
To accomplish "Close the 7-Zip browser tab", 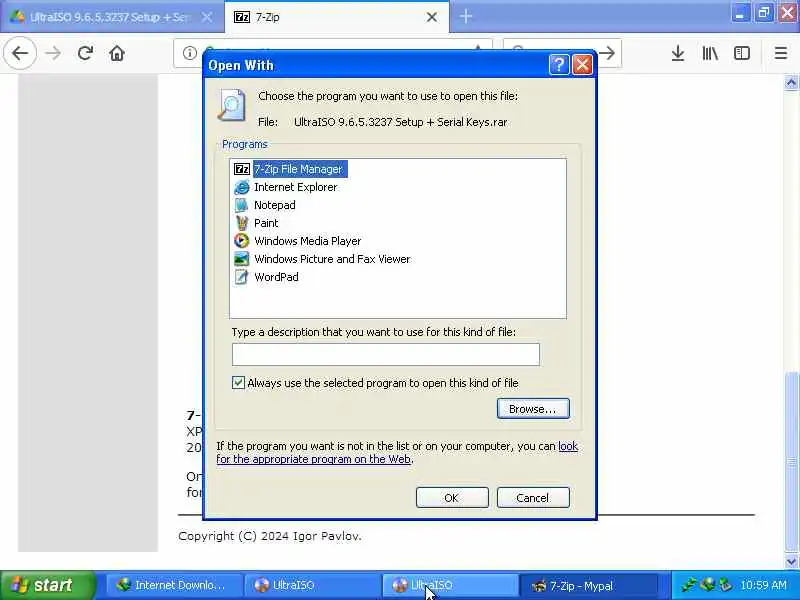I will [432, 17].
